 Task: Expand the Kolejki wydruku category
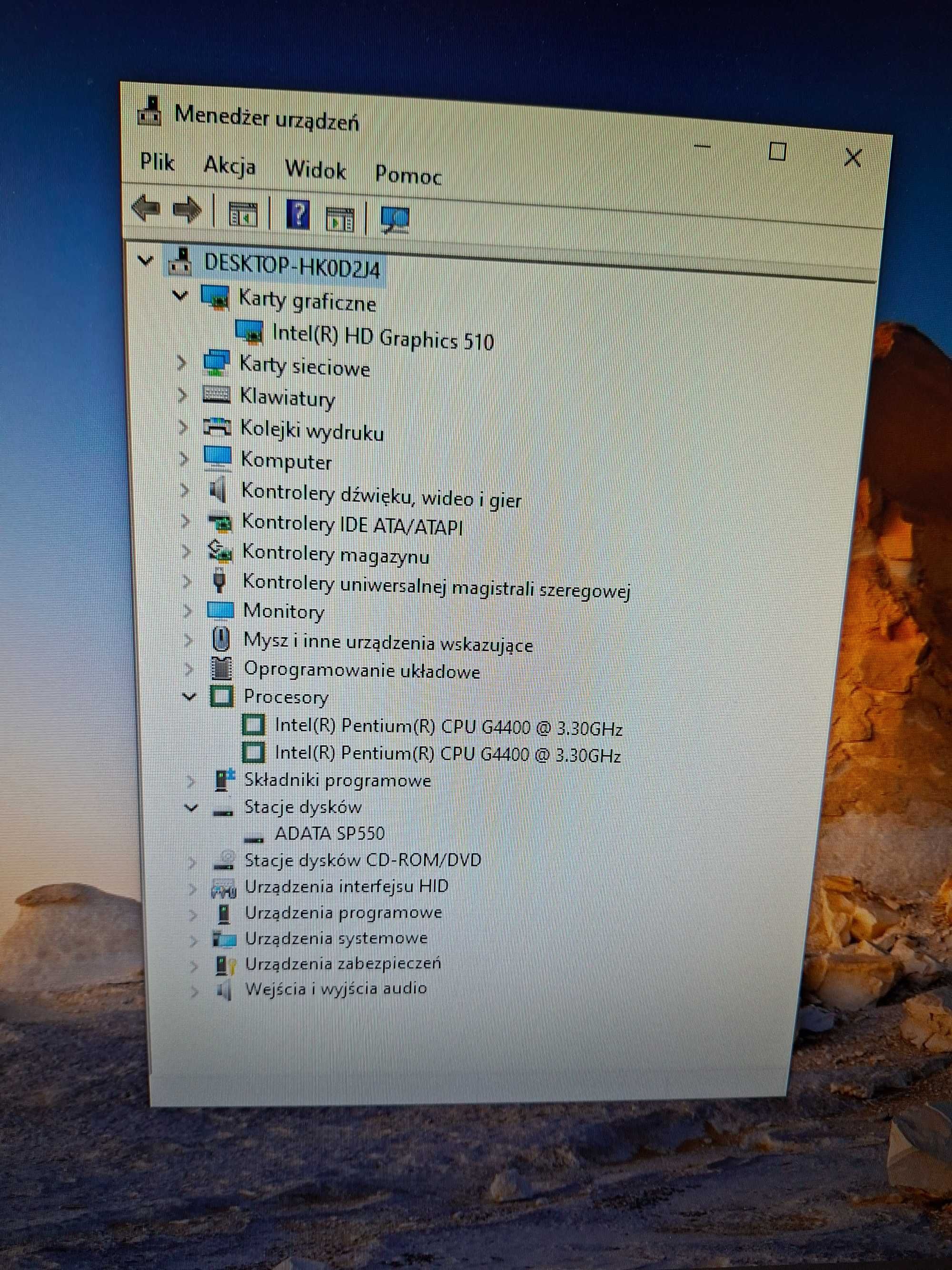click(x=183, y=427)
